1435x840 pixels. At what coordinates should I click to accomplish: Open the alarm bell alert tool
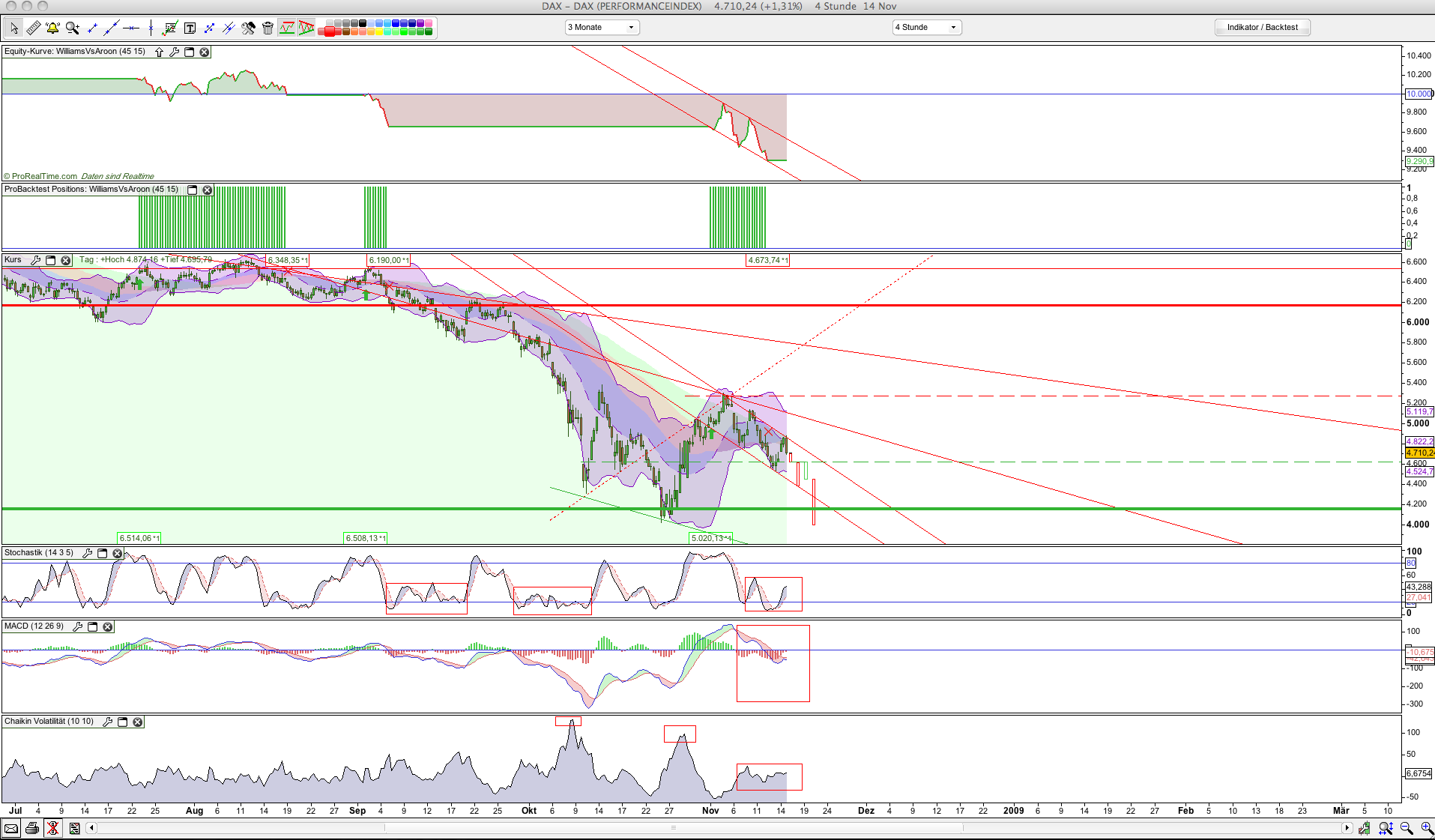click(x=52, y=28)
